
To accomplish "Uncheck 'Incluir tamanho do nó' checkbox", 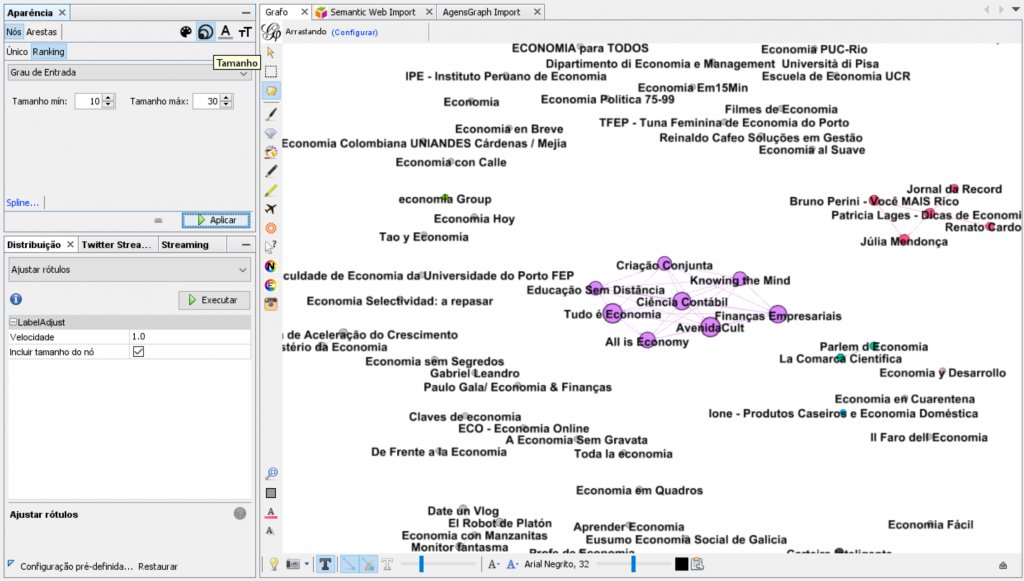I will (139, 352).
